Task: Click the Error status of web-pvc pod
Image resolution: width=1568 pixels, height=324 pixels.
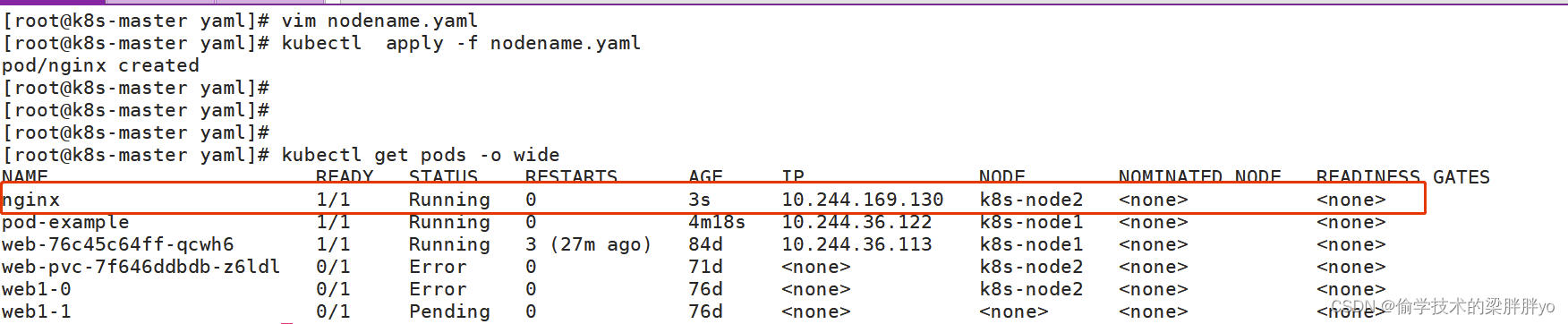Action: (x=438, y=267)
